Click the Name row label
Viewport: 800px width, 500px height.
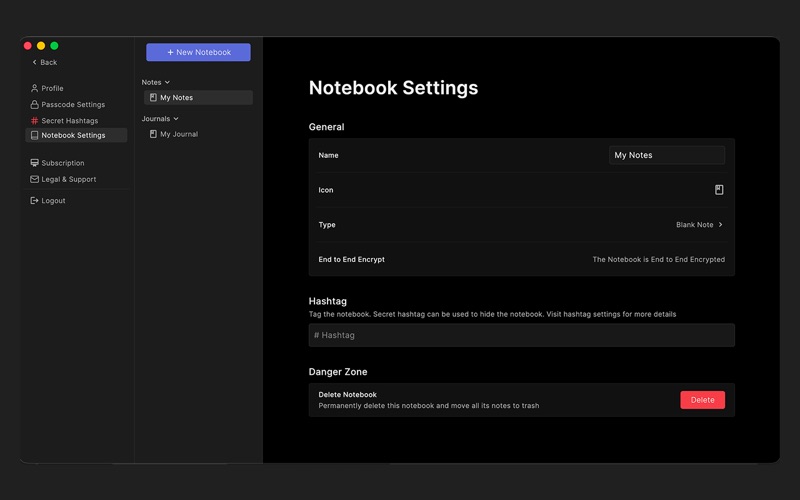click(328, 155)
